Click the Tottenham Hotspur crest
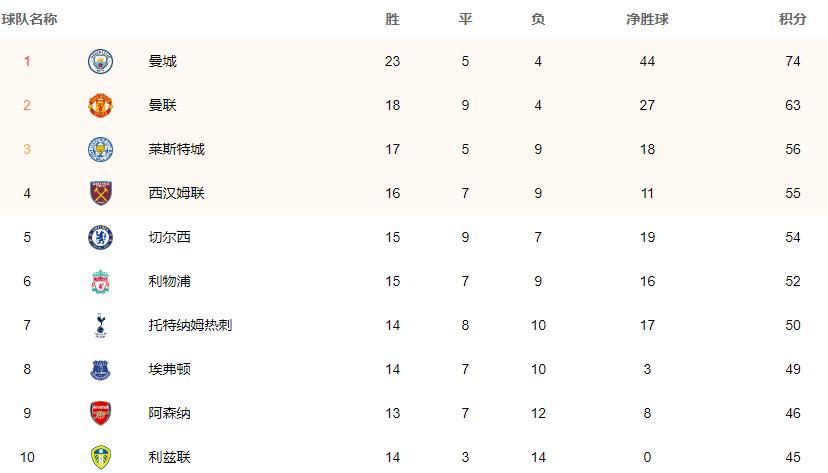This screenshot has width=828, height=473. click(100, 325)
